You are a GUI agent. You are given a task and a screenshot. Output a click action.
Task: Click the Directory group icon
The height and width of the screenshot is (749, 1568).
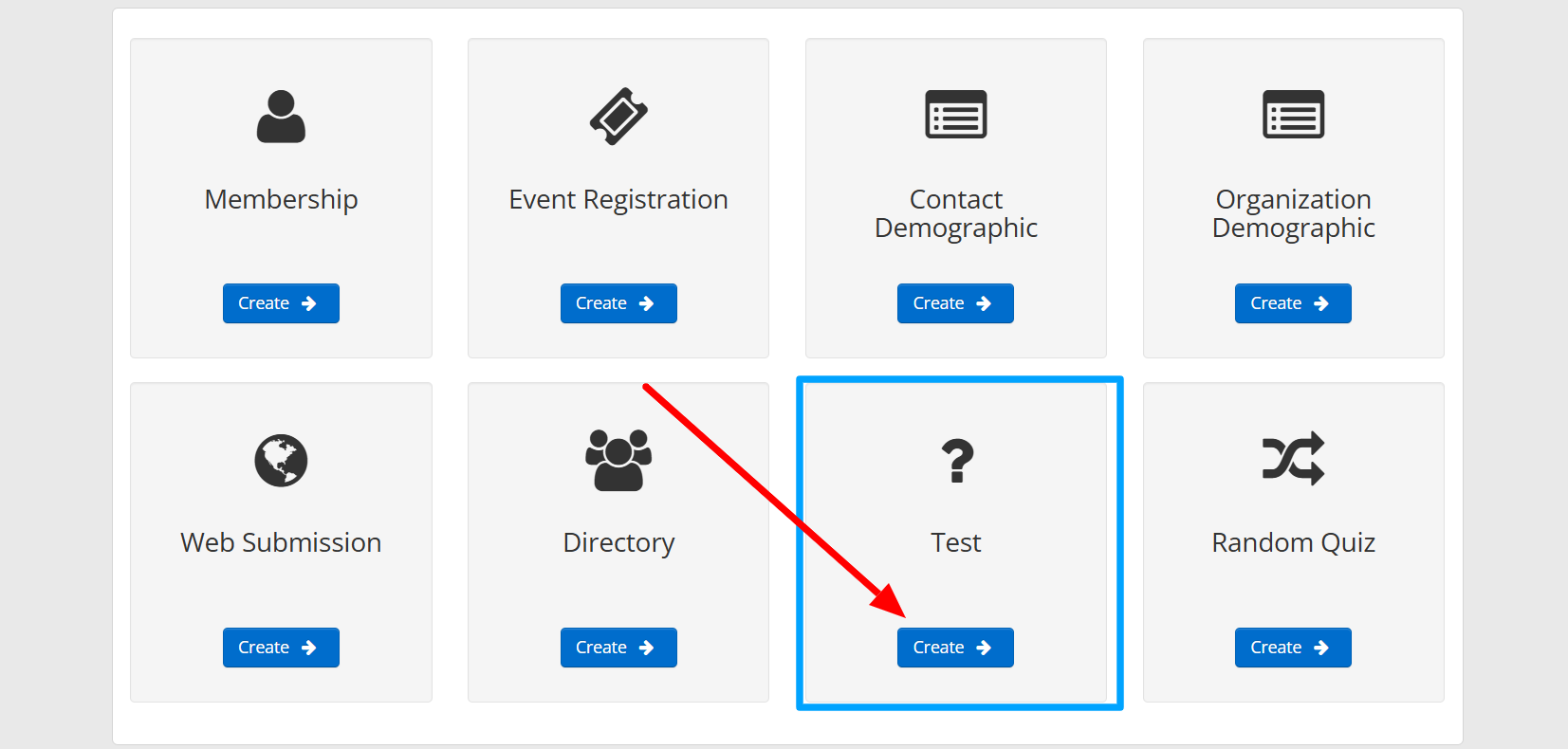tap(618, 460)
